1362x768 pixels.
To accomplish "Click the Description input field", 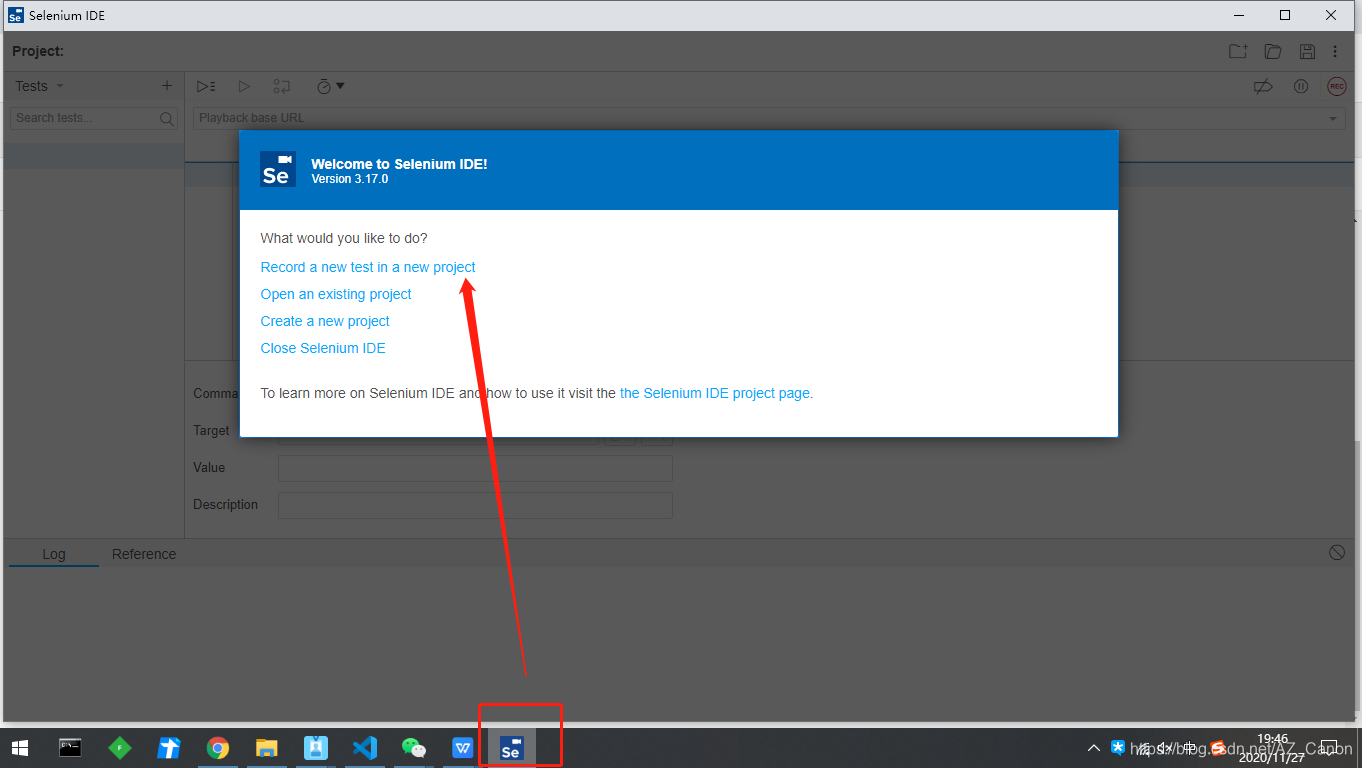I will 475,505.
